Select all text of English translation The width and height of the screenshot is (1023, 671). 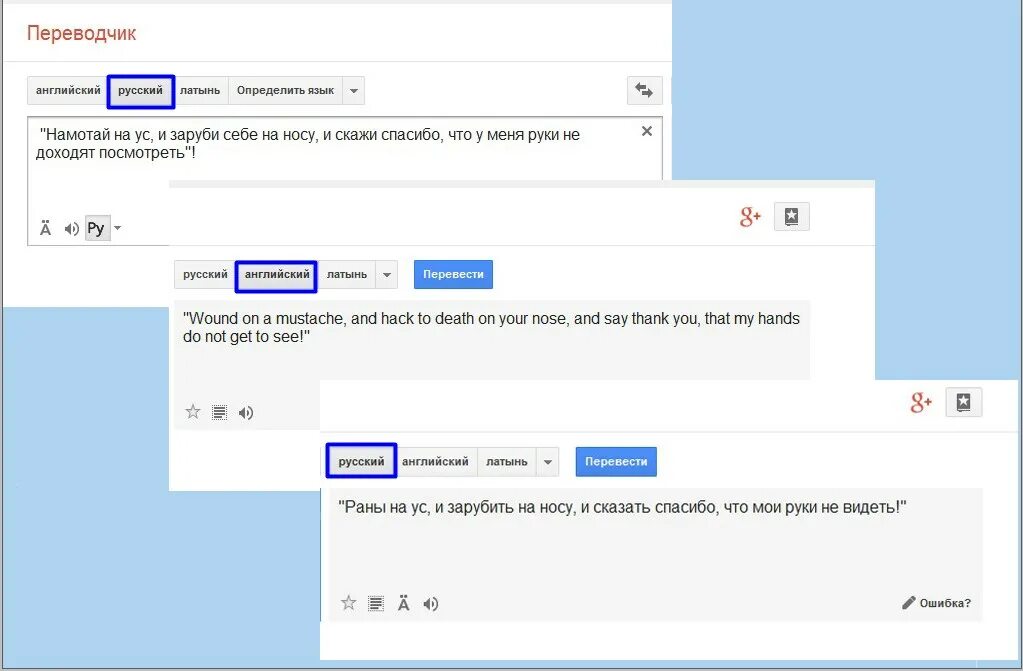tap(220, 413)
